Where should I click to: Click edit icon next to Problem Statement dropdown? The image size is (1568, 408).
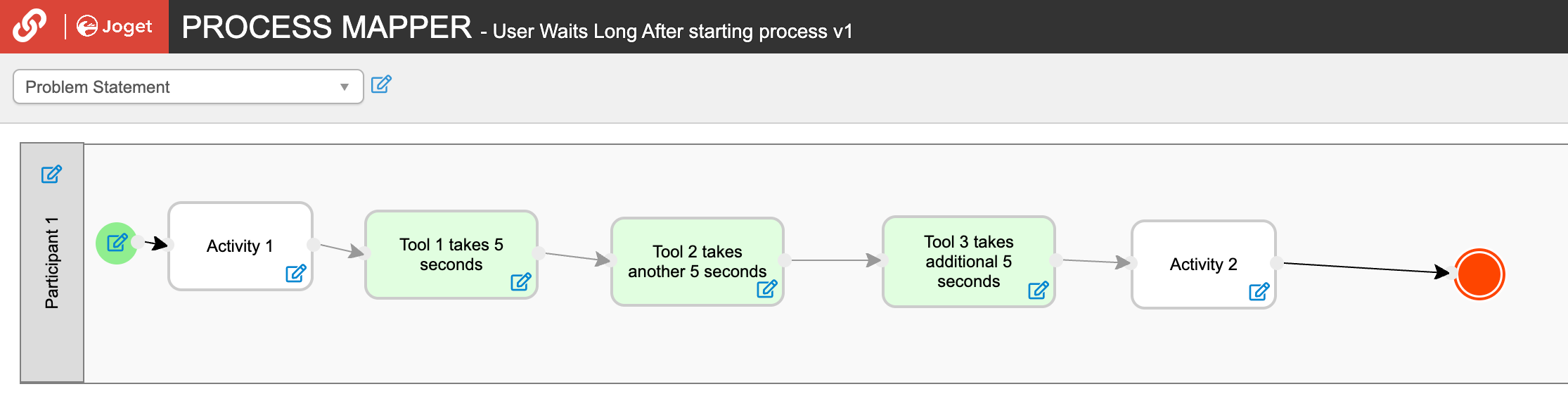coord(381,84)
